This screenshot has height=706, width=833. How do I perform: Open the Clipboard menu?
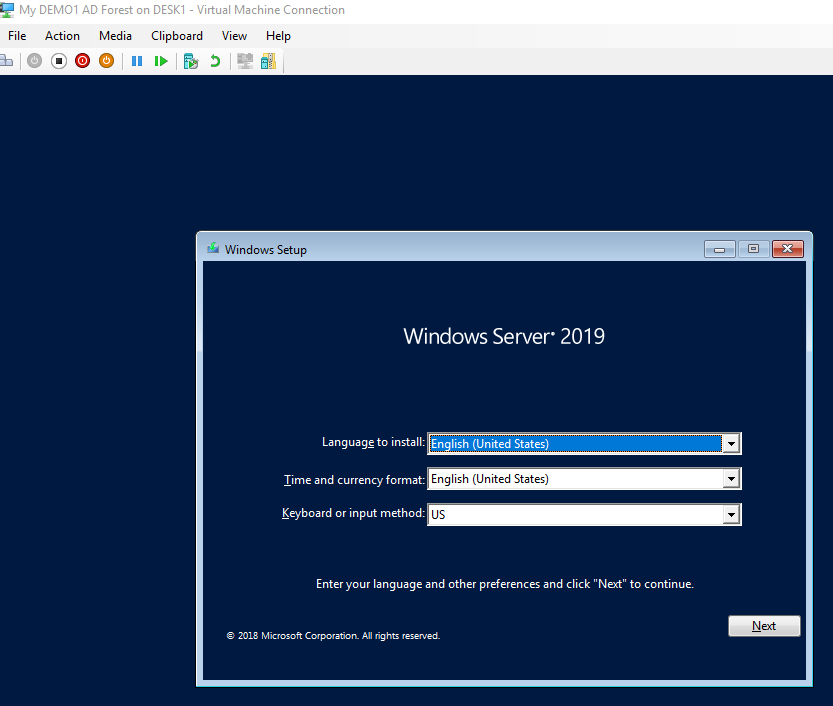tap(177, 36)
